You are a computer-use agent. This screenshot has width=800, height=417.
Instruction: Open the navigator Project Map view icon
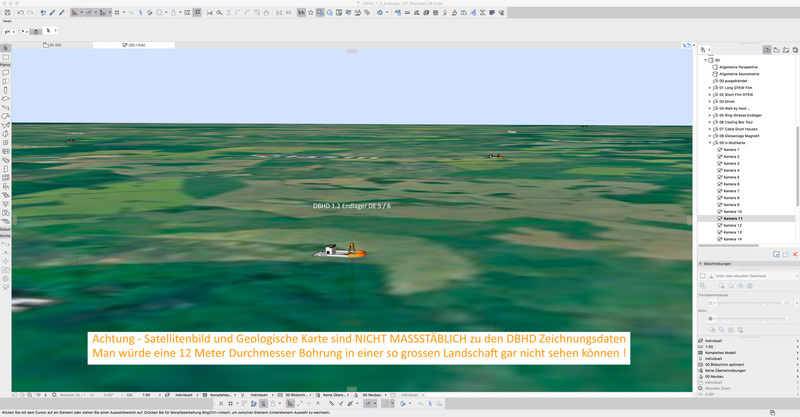pyautogui.click(x=766, y=49)
